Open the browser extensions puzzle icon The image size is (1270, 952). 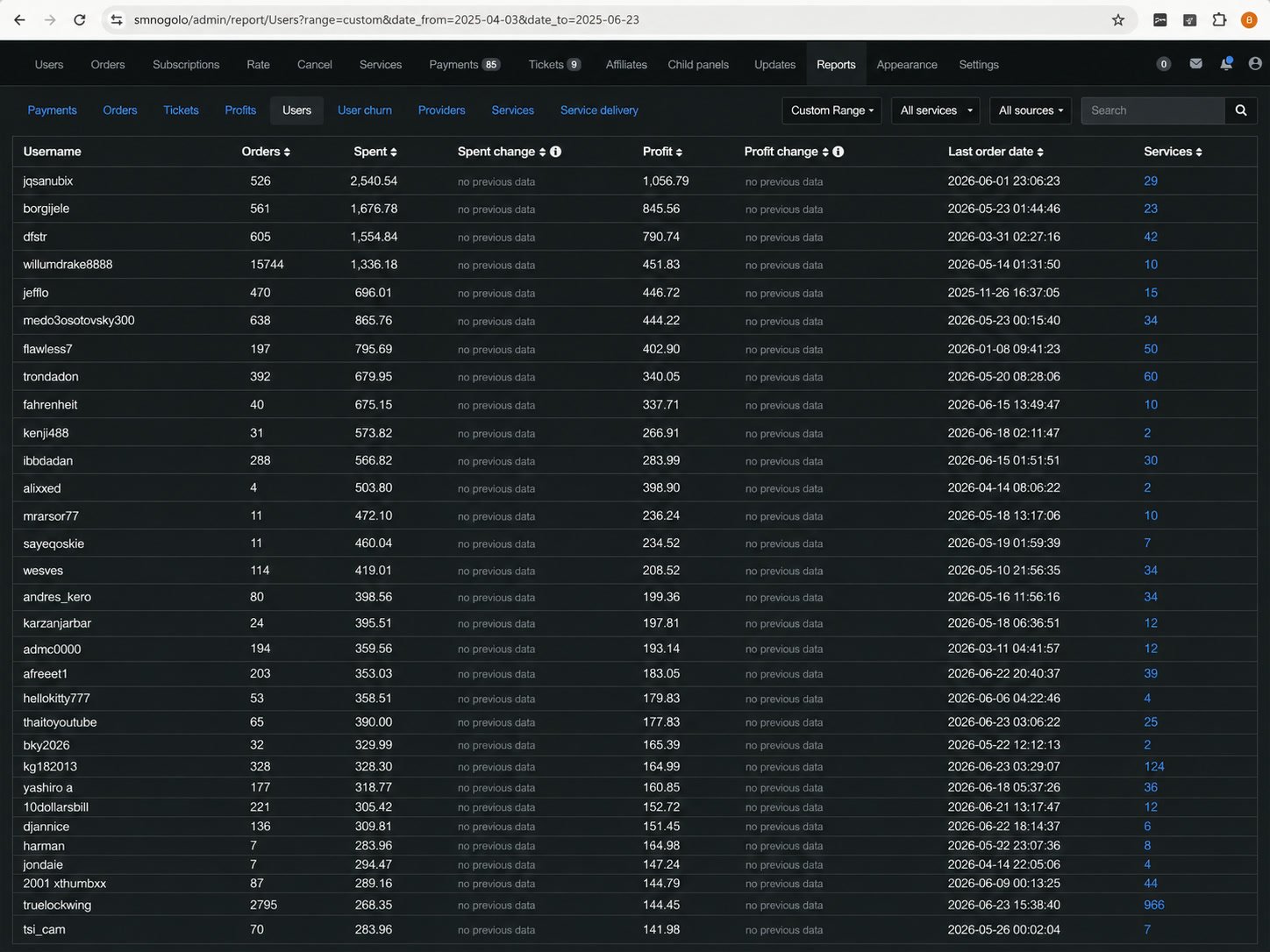(x=1219, y=19)
